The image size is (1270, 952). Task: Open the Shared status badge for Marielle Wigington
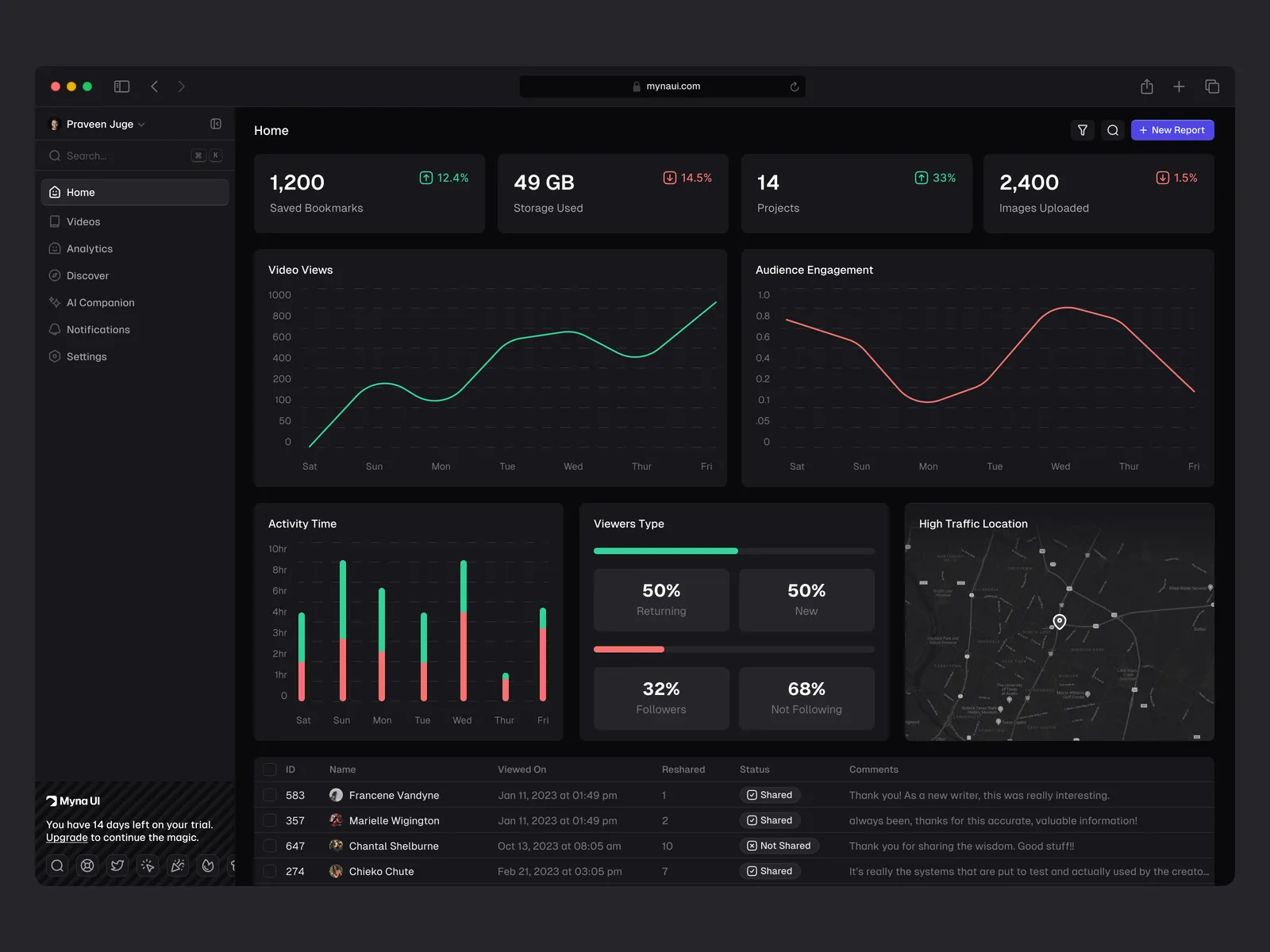coord(769,820)
